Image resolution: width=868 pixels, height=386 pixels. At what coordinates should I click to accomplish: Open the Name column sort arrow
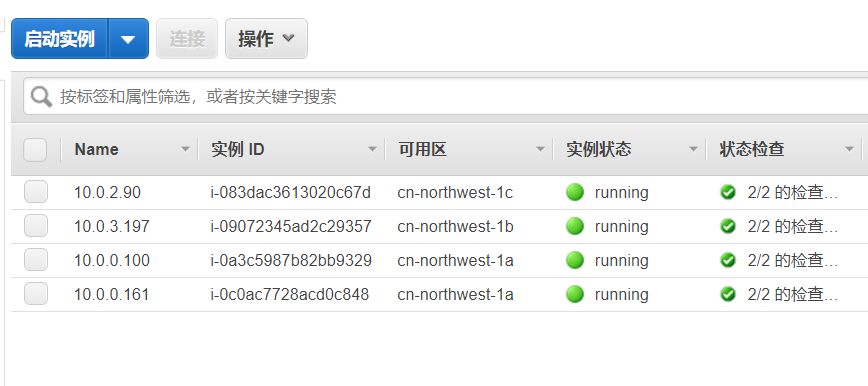click(x=185, y=150)
